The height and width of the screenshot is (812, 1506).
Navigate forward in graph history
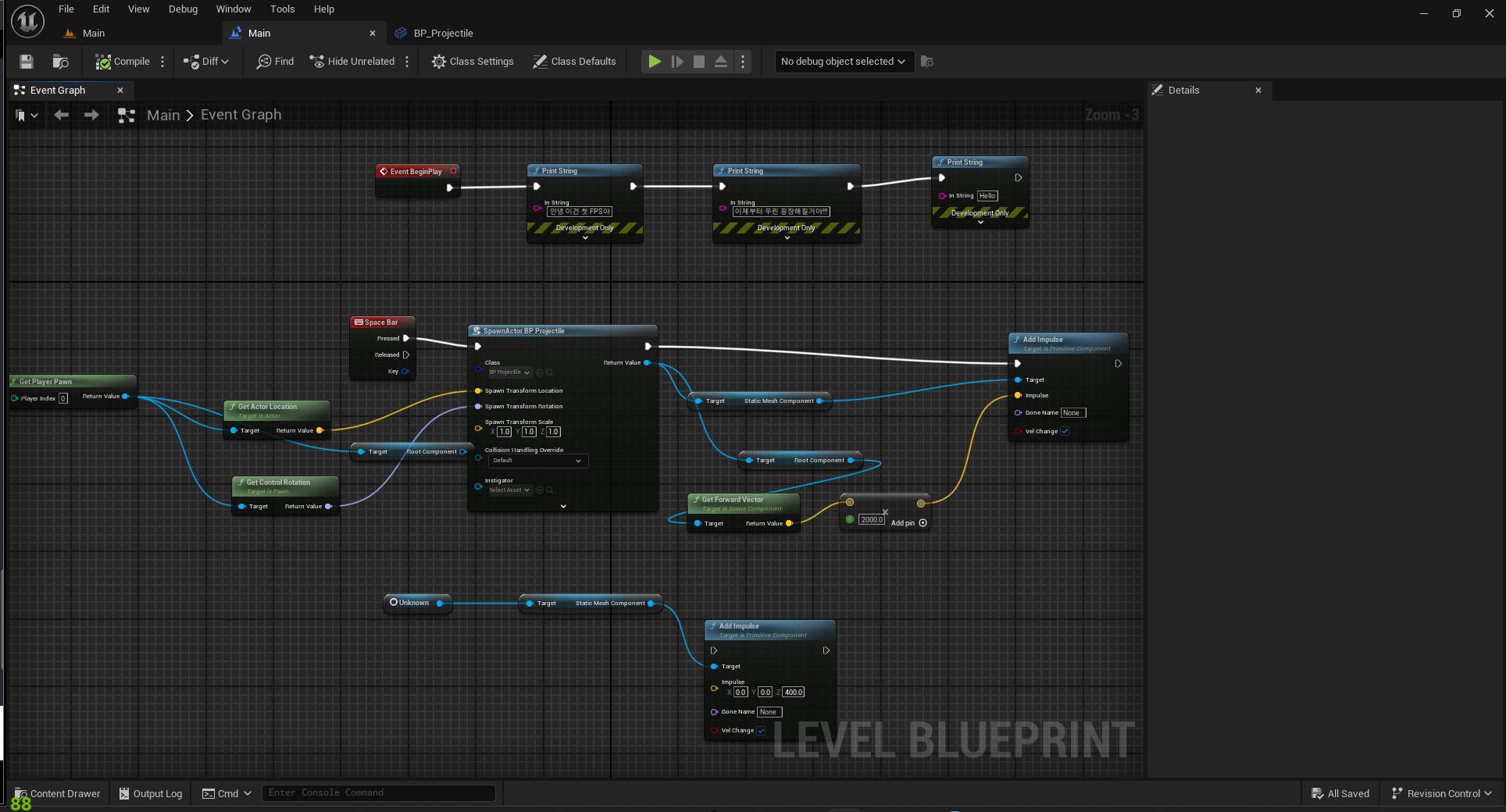[91, 115]
